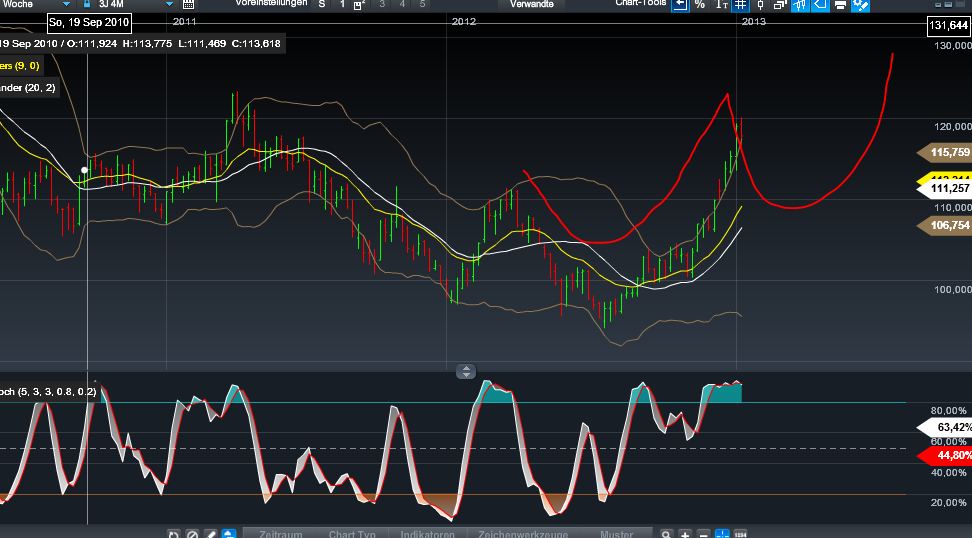Select preset S under Voreinstellungen
This screenshot has width=972, height=538.
point(321,5)
